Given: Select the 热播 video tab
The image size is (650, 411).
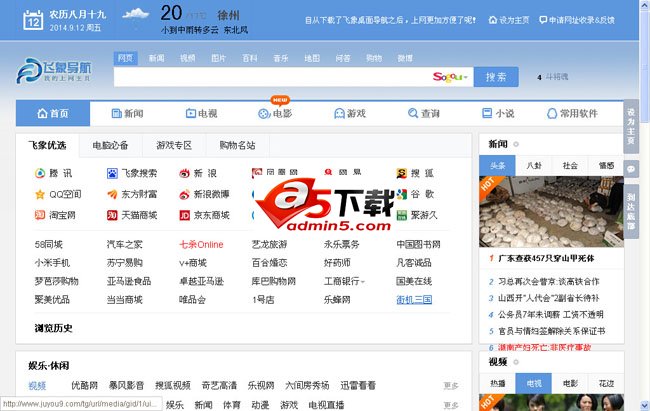Looking at the screenshot, I should (497, 383).
